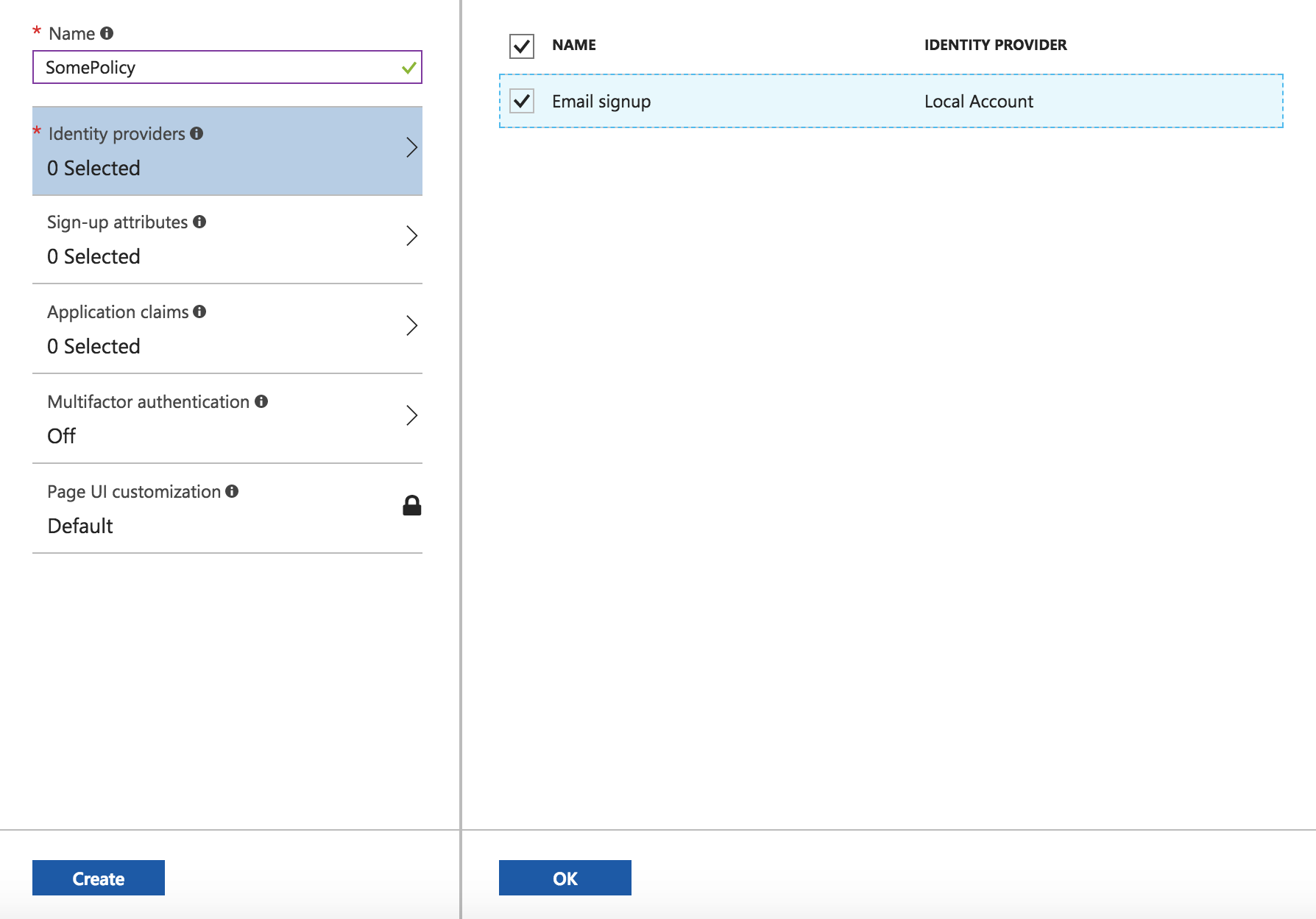The width and height of the screenshot is (1316, 919).
Task: Show info for Page UI customization
Action: coord(232,491)
